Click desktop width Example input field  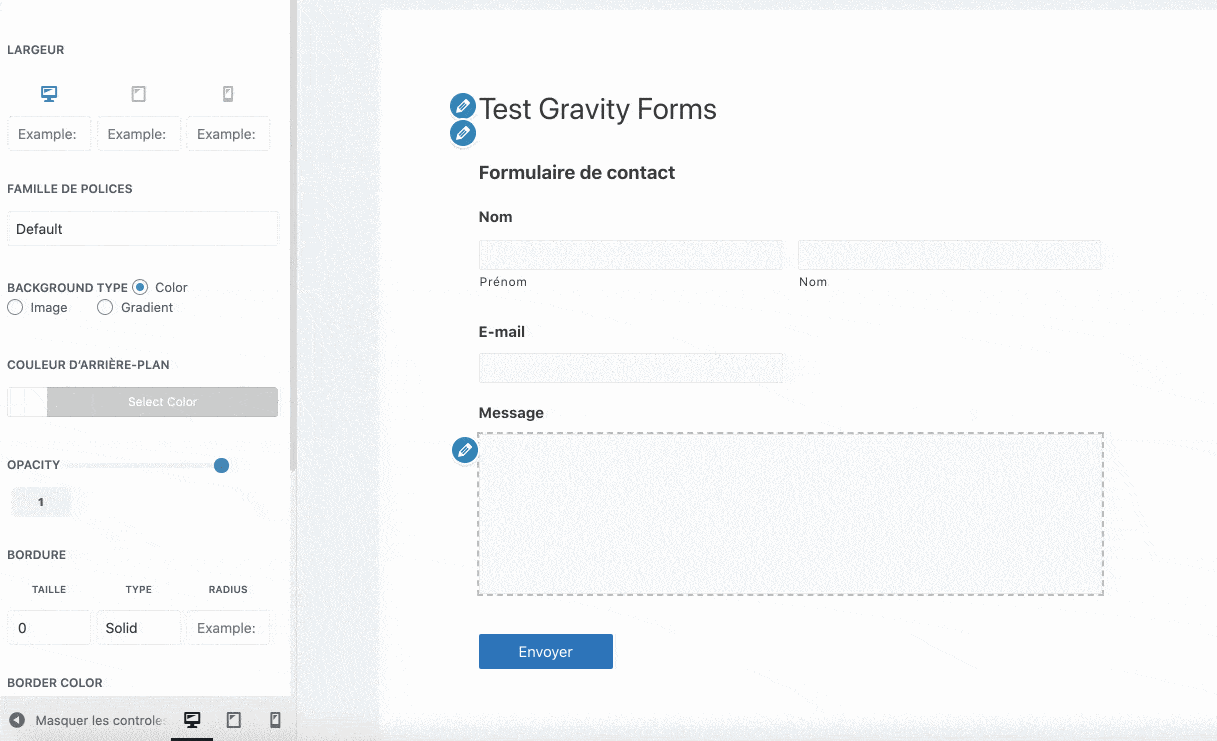49,134
